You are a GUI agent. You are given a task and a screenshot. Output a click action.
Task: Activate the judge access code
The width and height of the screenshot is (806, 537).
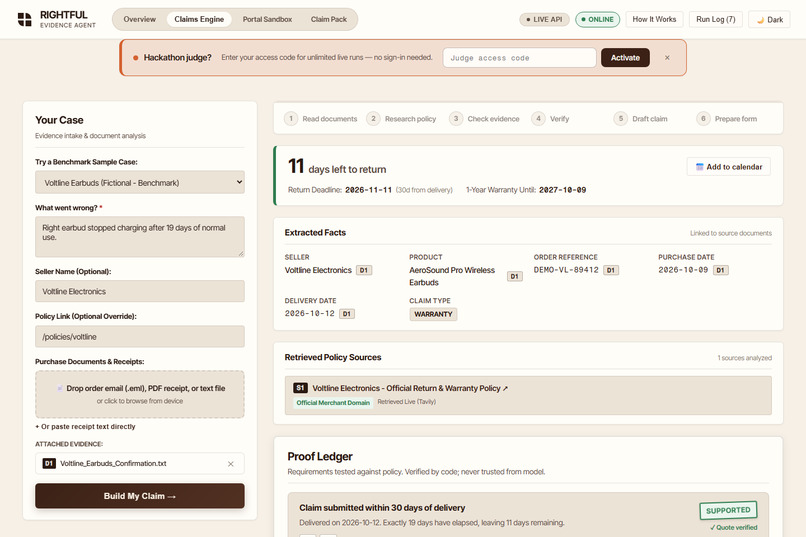[625, 58]
